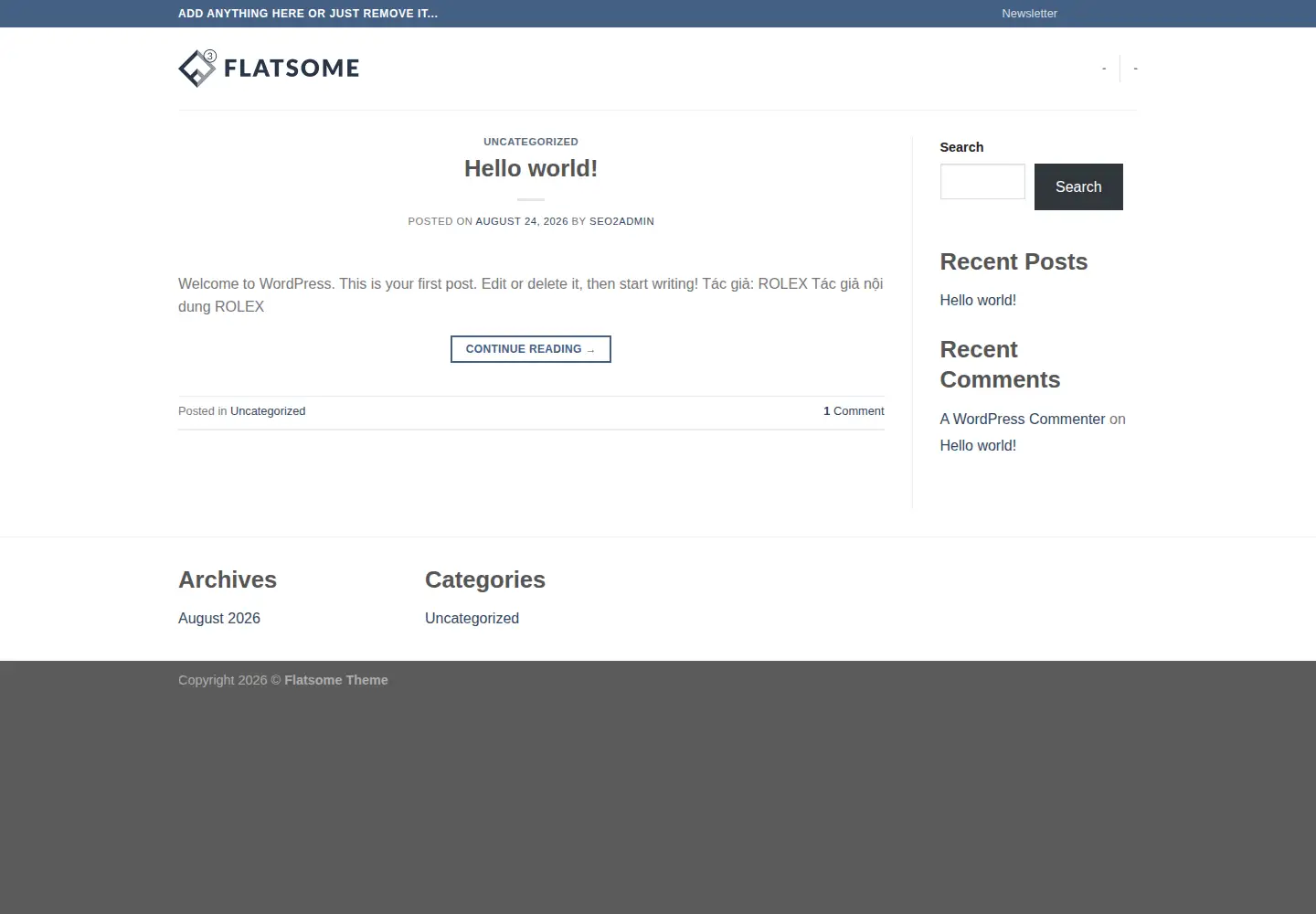
Task: Click the dark Search submit button
Action: [x=1078, y=186]
